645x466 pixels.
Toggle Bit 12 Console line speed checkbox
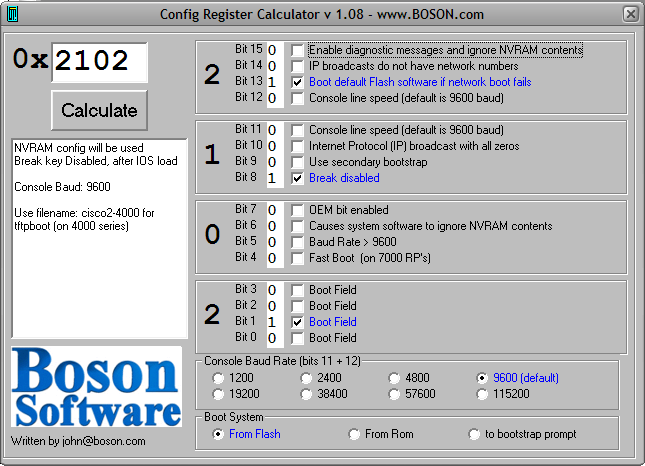click(x=297, y=98)
